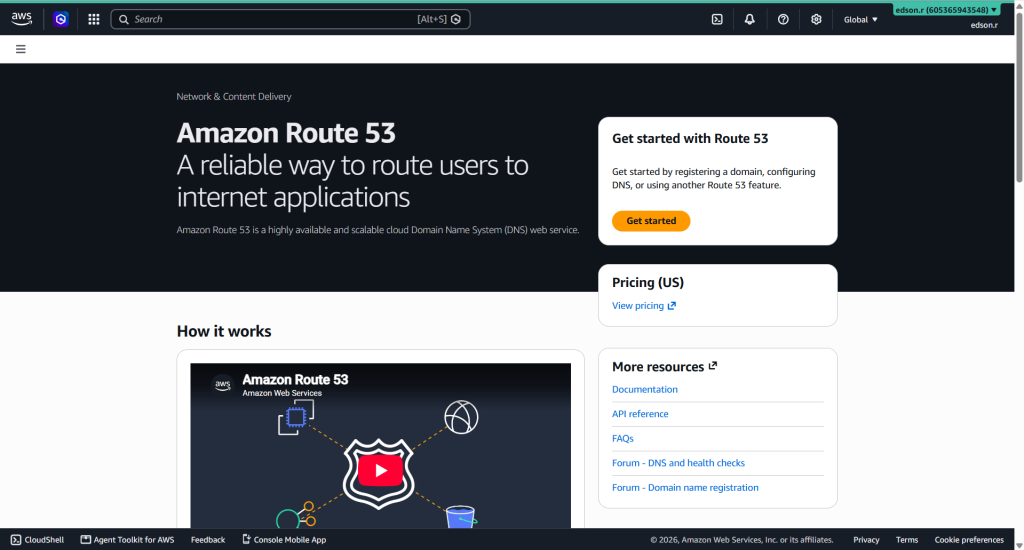Image resolution: width=1024 pixels, height=550 pixels.
Task: Open Agent Toolkit for AWS
Action: click(127, 540)
